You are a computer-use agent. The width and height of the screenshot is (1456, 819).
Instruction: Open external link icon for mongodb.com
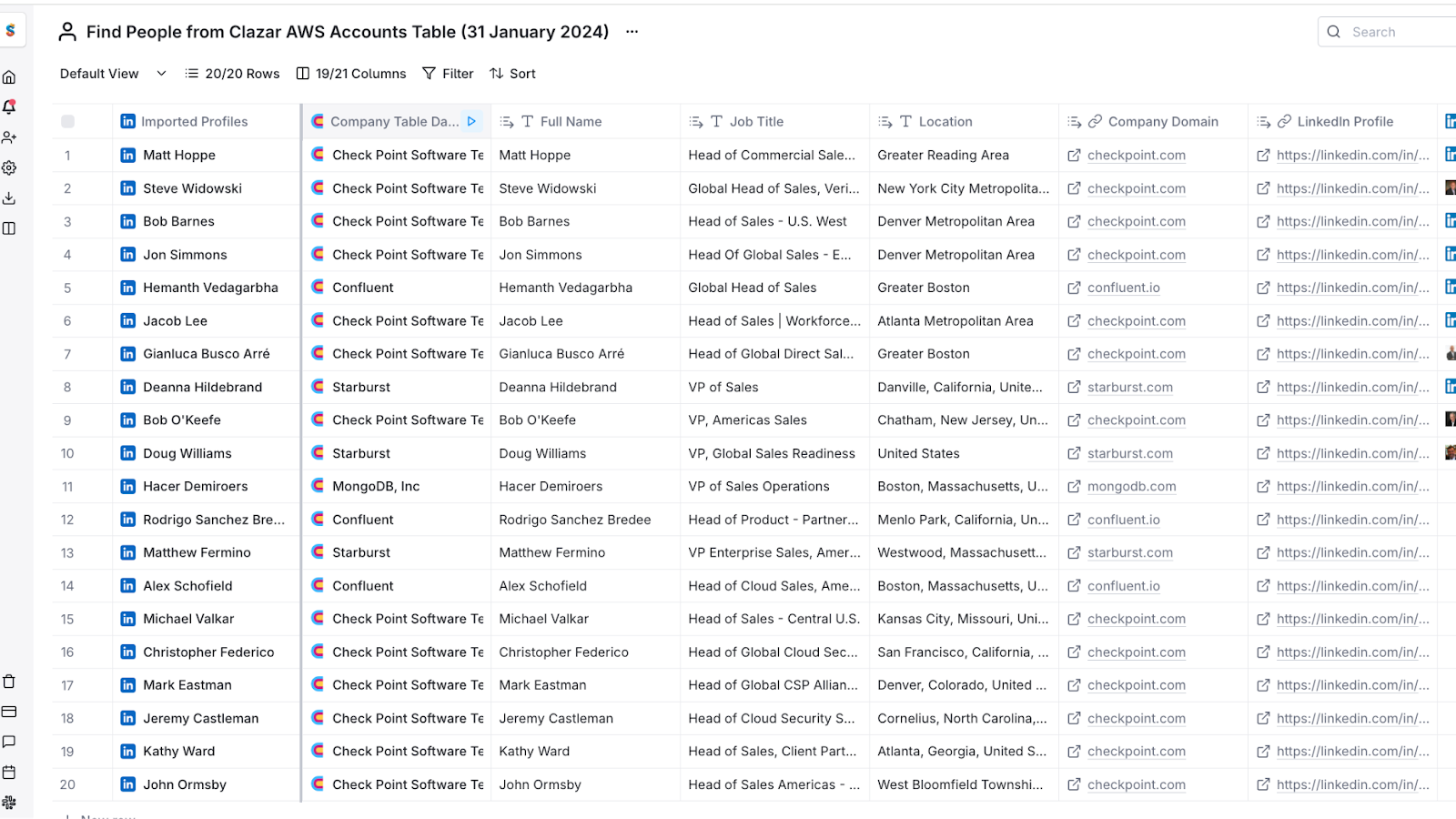[1074, 487]
